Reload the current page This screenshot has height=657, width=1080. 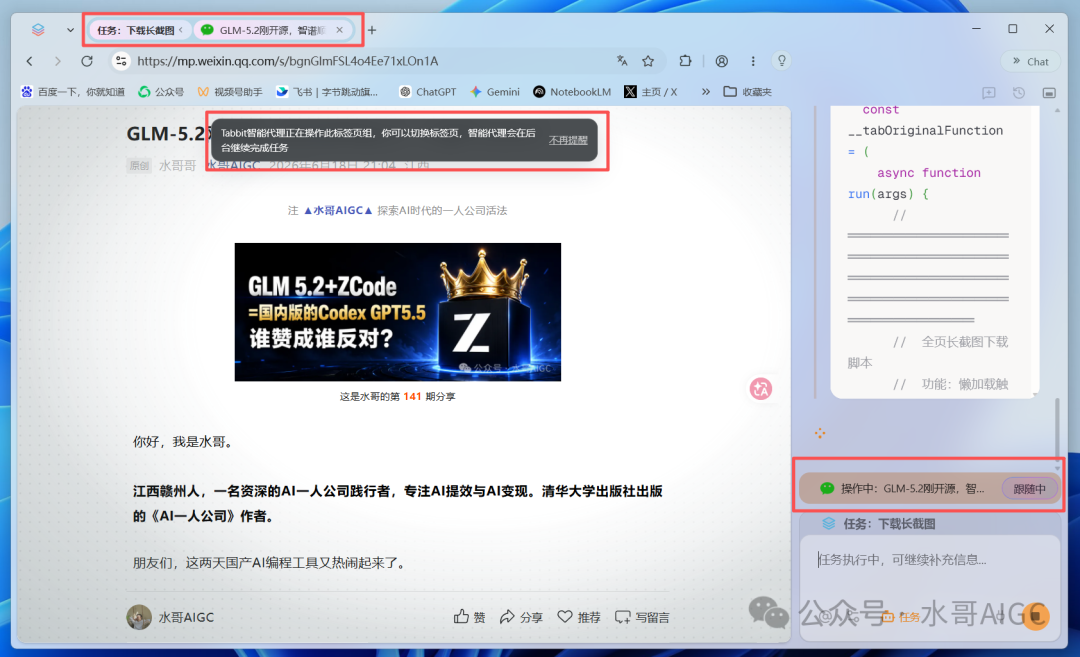coord(87,61)
